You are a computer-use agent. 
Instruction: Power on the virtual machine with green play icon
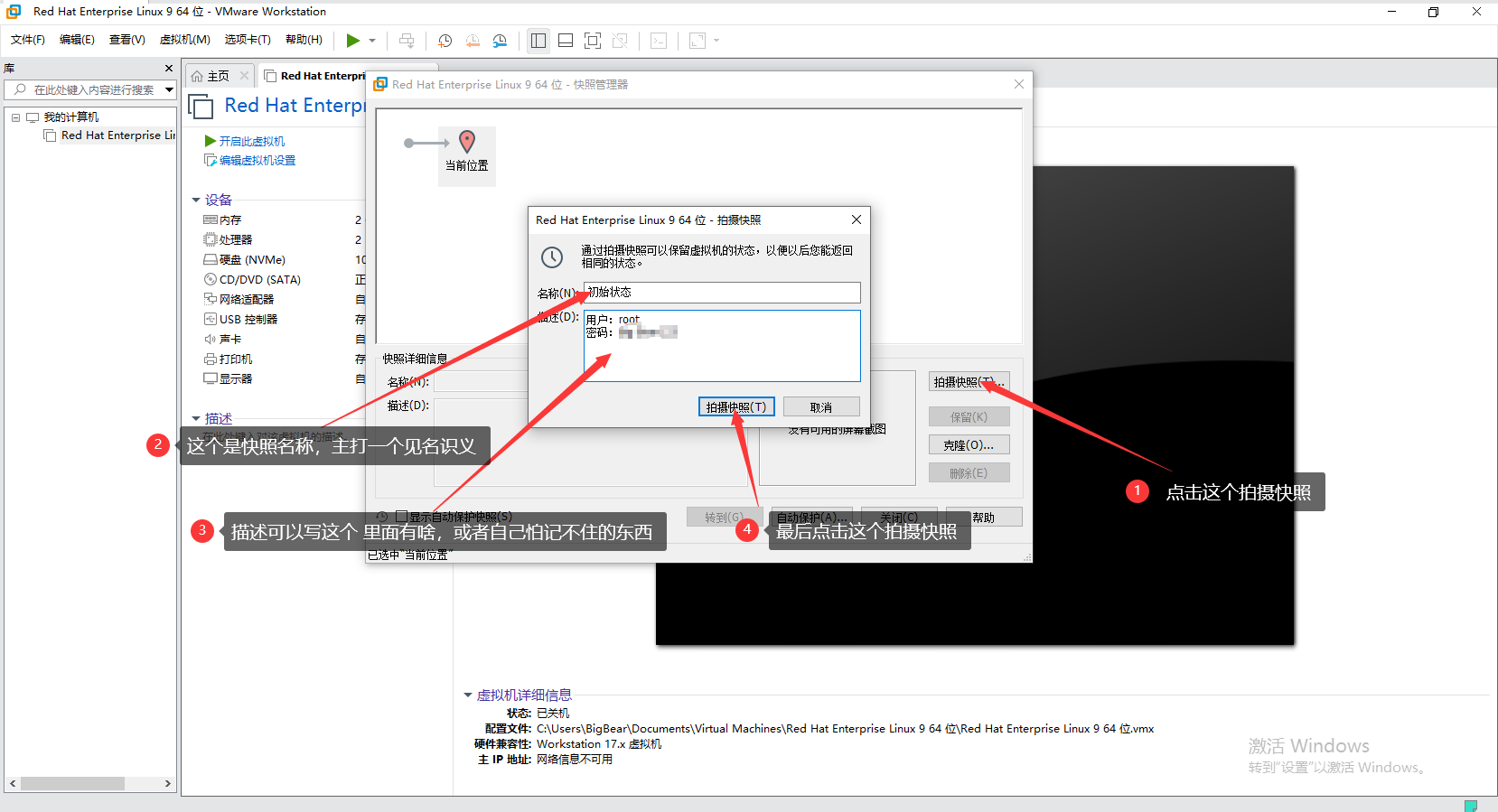click(353, 41)
